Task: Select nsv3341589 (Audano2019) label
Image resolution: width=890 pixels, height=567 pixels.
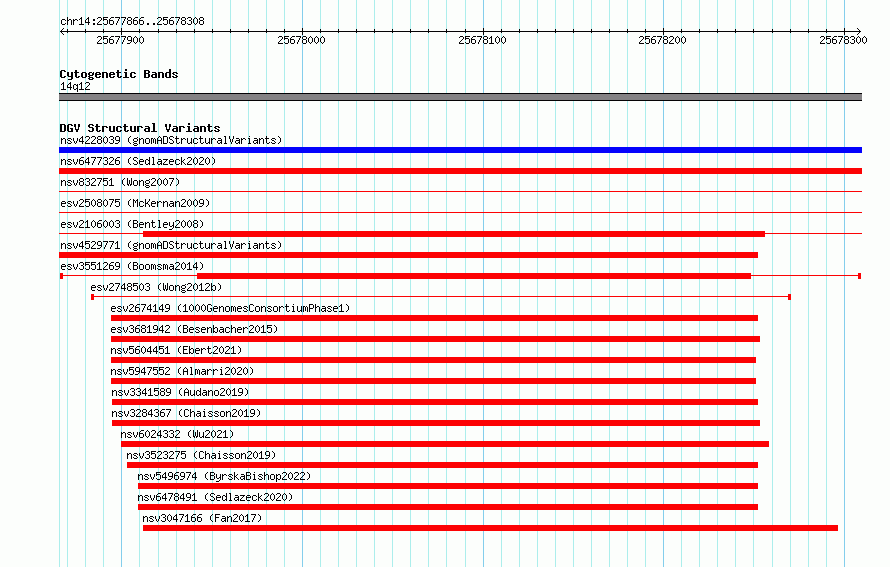Action: [x=180, y=392]
